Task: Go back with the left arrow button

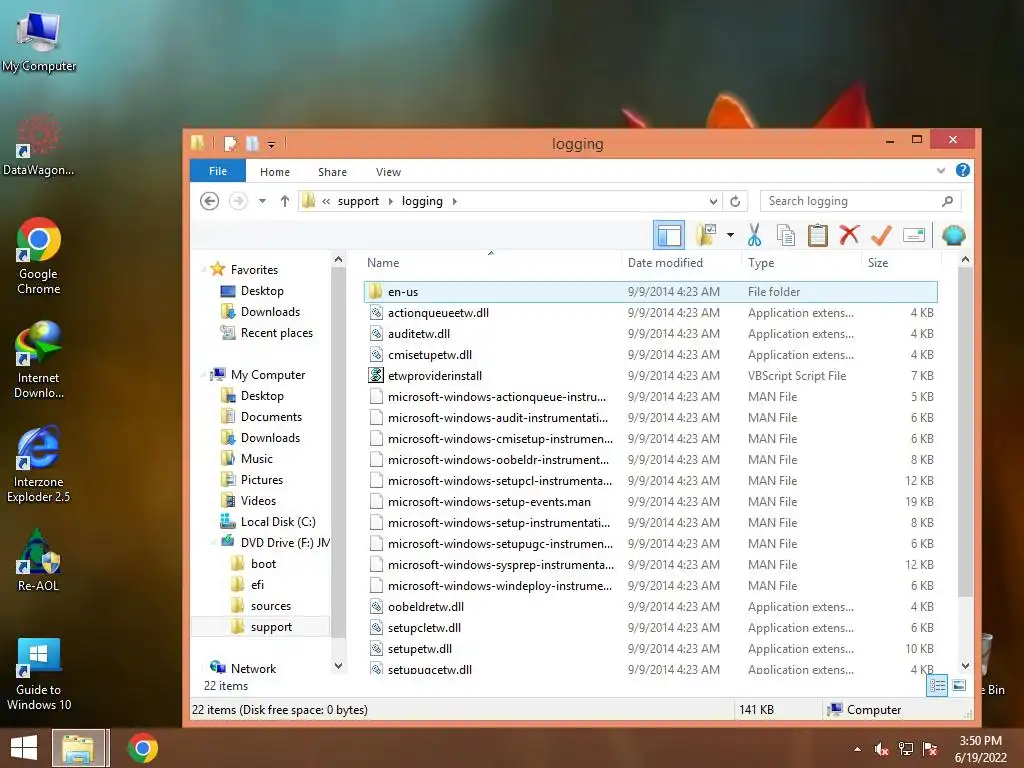Action: pyautogui.click(x=210, y=201)
